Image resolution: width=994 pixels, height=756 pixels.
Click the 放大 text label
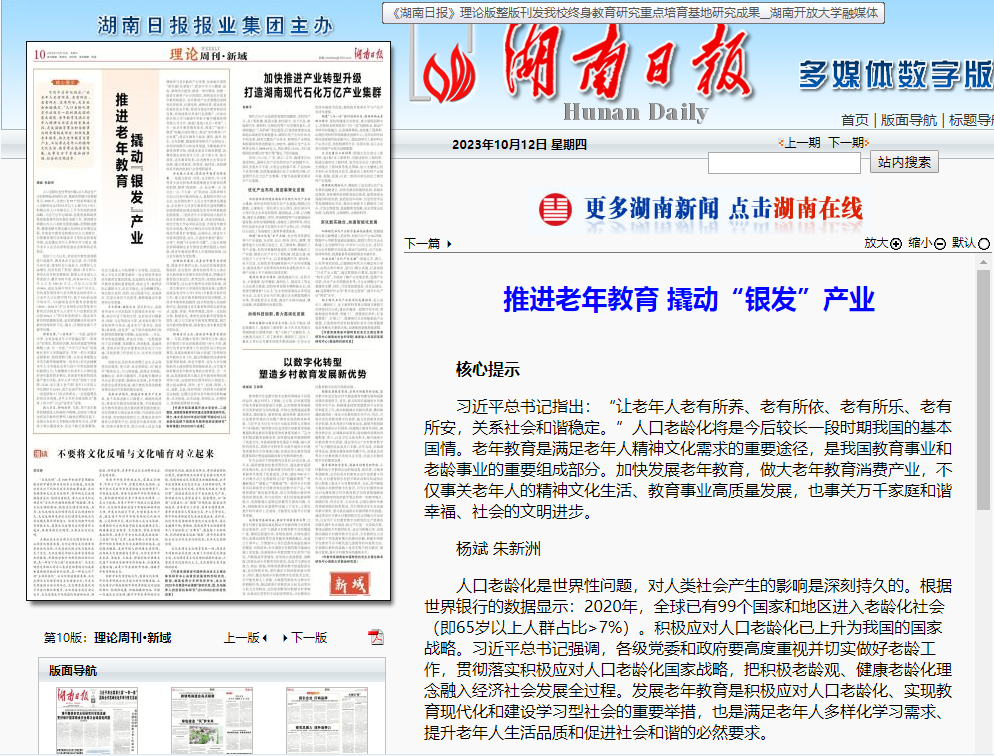pos(876,243)
